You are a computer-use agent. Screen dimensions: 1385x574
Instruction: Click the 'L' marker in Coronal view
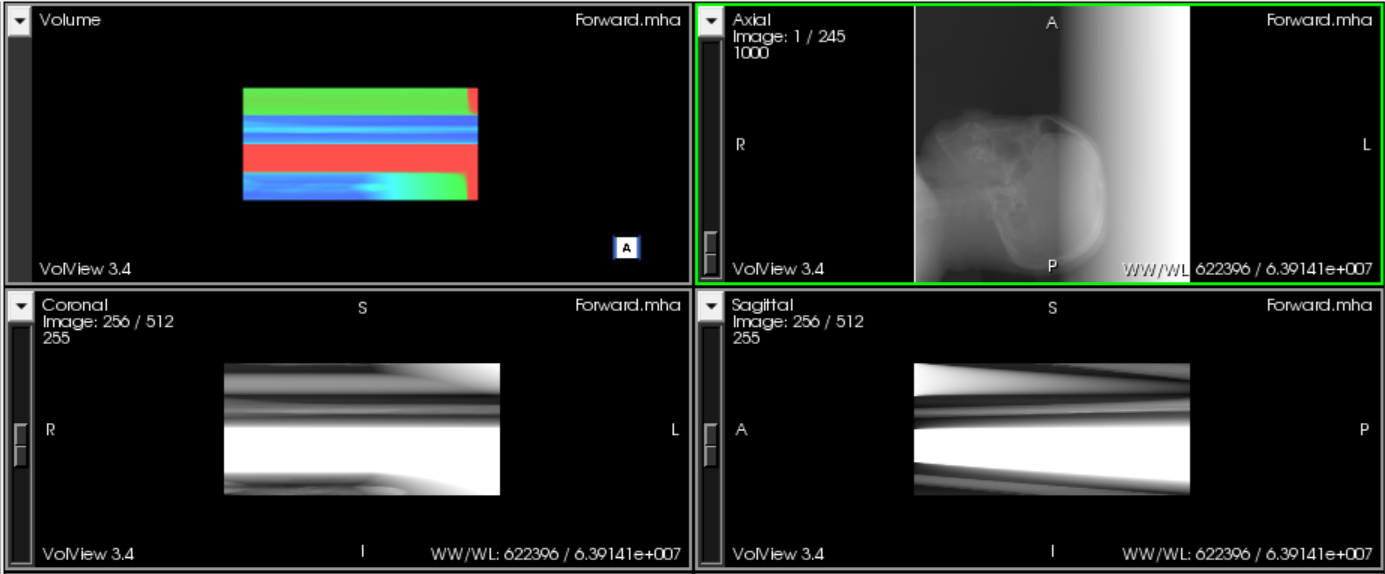675,430
